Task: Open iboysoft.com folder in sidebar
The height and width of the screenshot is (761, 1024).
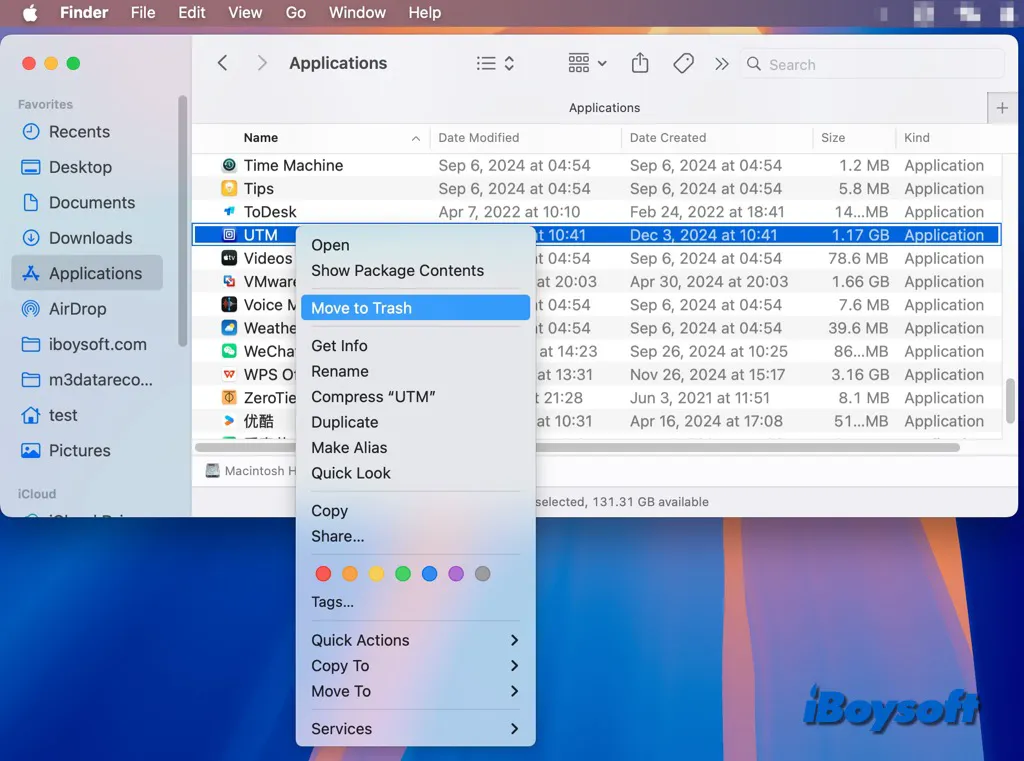Action: click(x=87, y=344)
